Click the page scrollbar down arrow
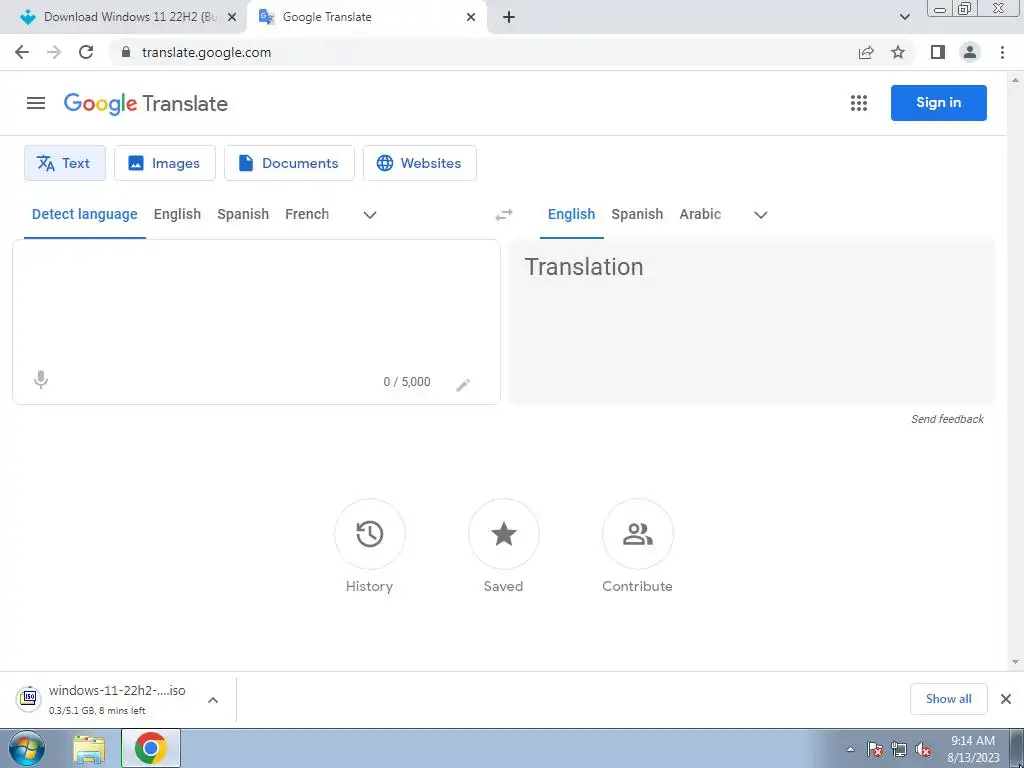 click(x=1016, y=662)
